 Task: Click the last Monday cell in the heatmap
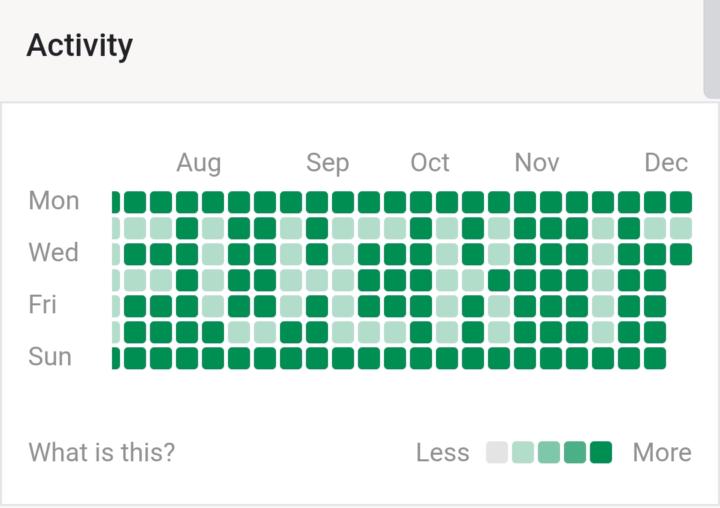point(681,202)
